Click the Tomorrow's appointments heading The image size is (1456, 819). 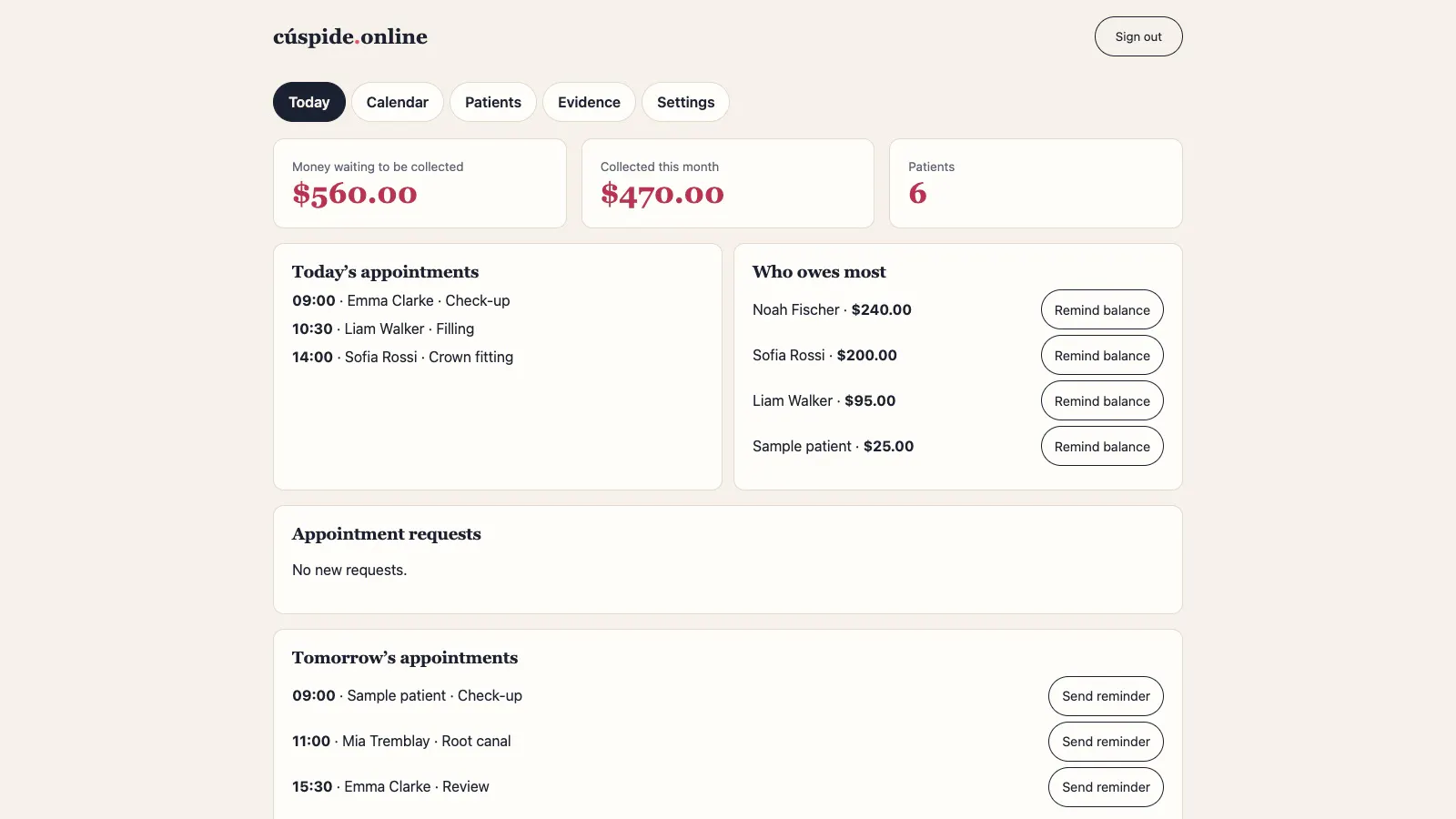405,658
